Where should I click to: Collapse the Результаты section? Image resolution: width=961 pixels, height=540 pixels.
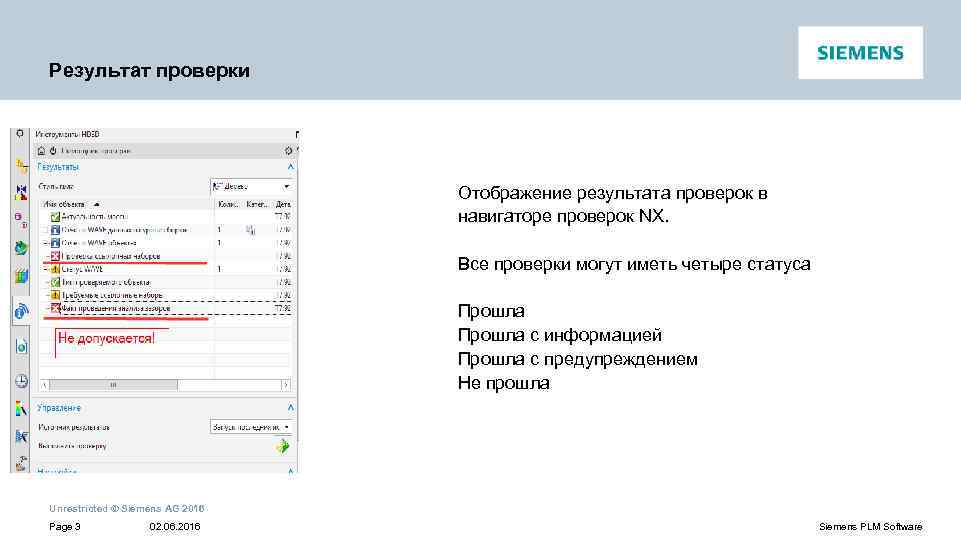[291, 167]
